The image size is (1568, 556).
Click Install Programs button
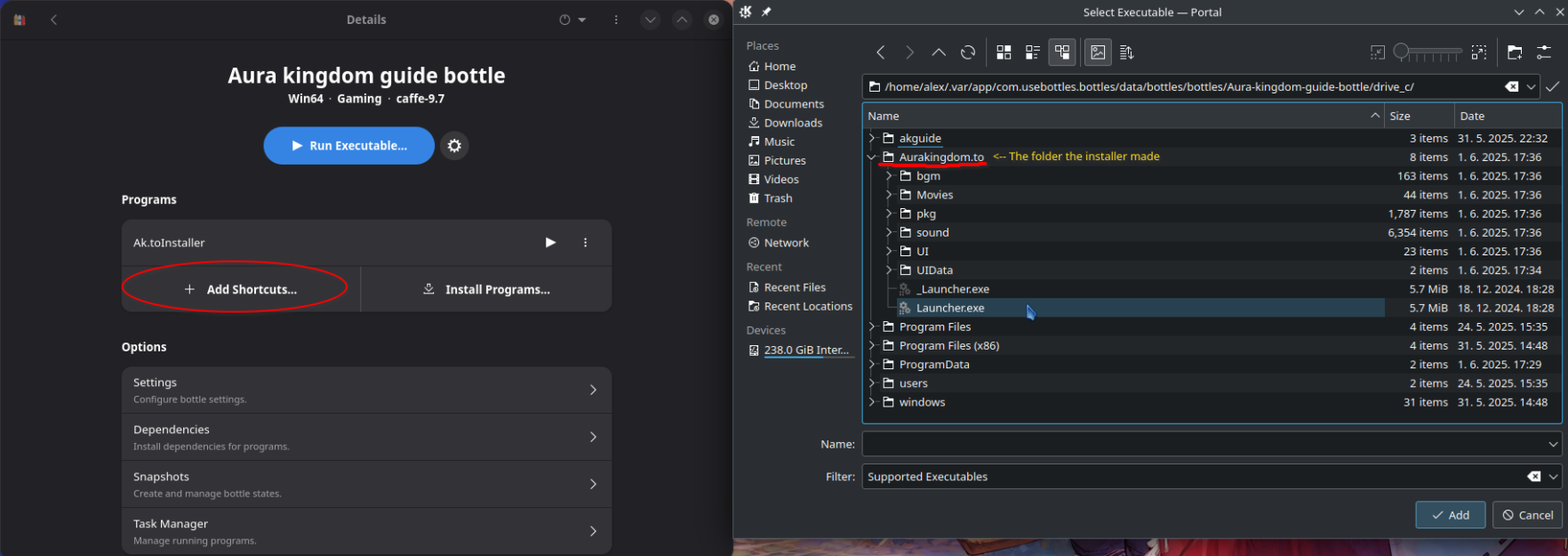(x=486, y=289)
